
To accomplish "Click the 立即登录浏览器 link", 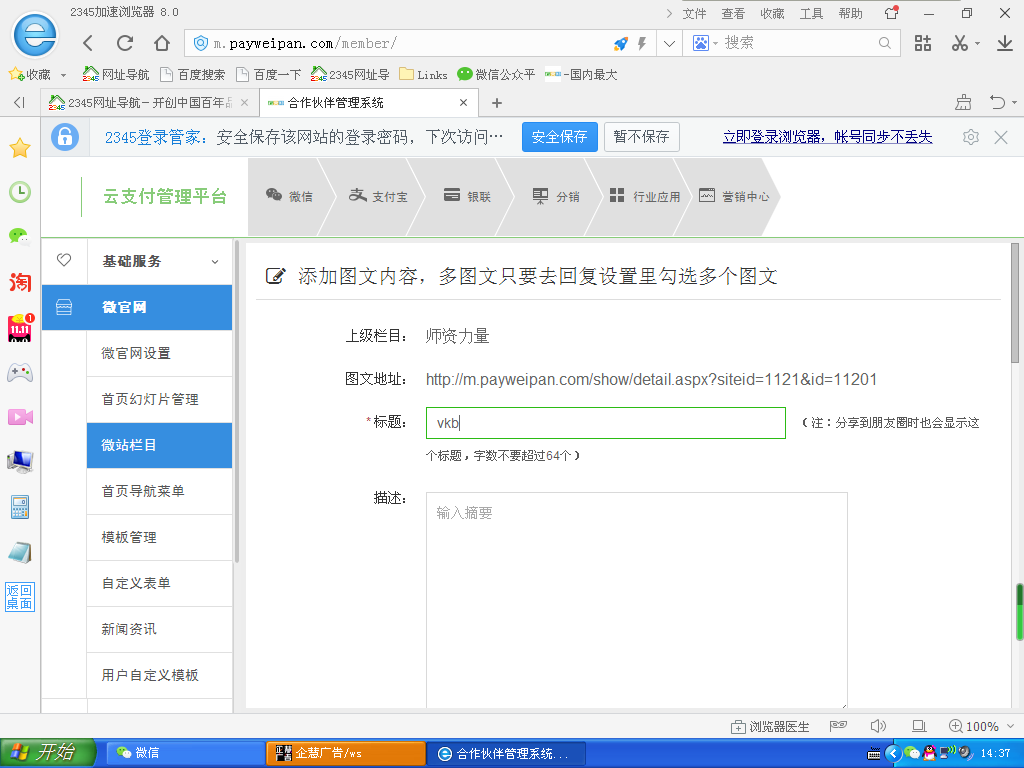I will point(827,137).
